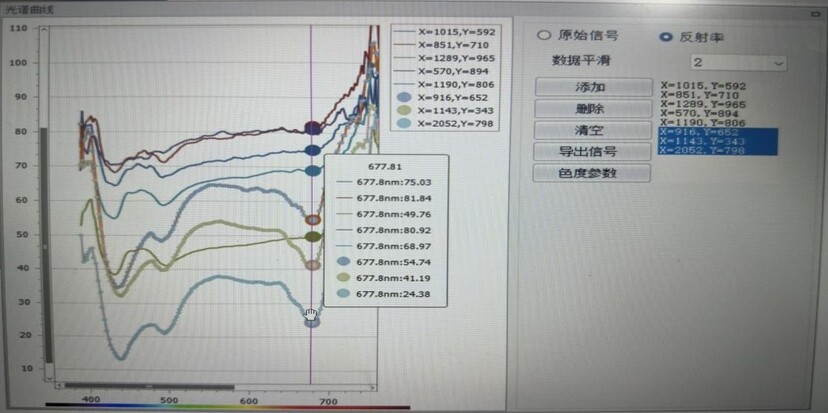The height and width of the screenshot is (413, 828).
Task: Select the 原始信号 radio button
Action: [545, 35]
